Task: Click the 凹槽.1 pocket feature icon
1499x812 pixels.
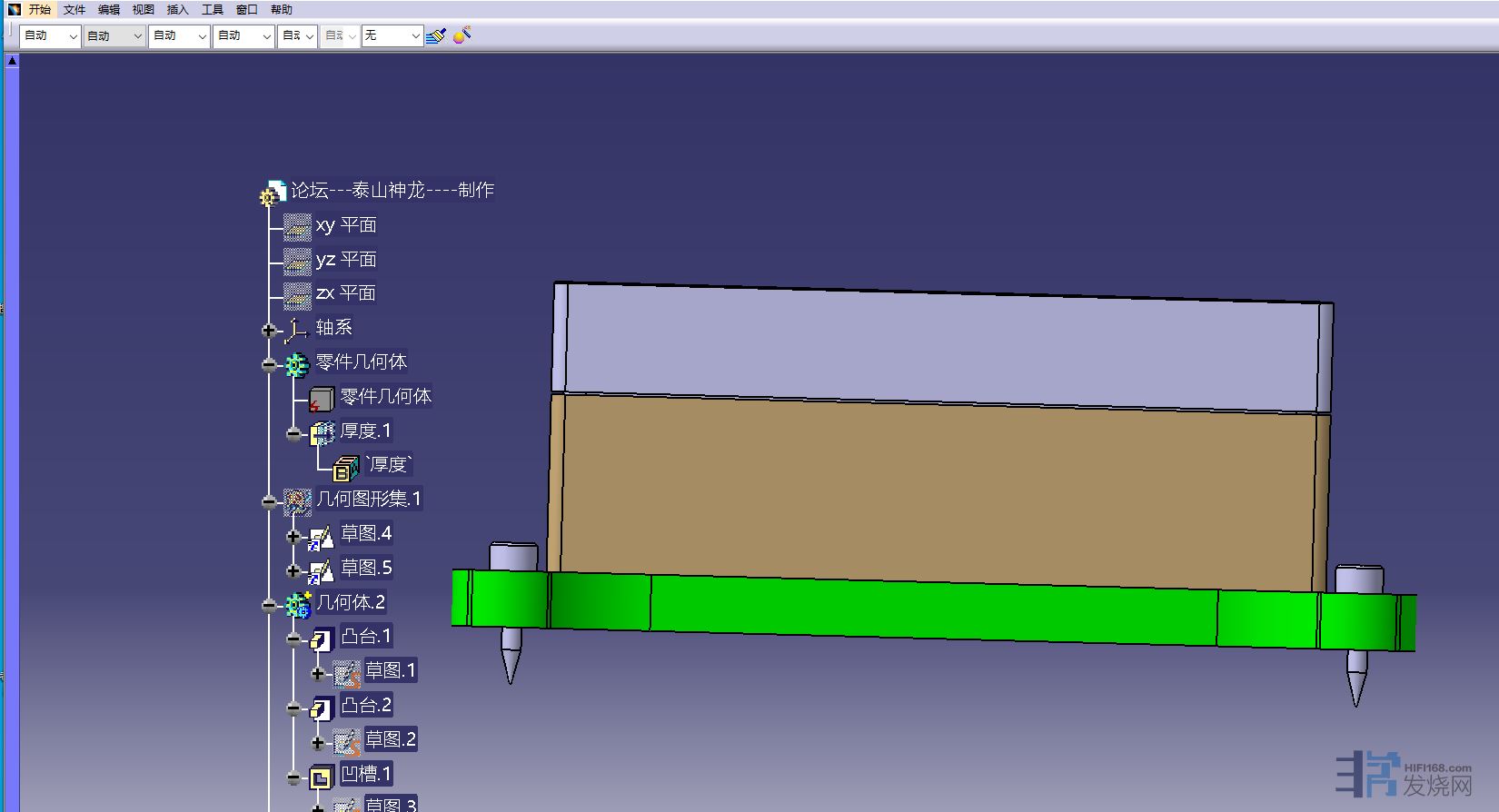Action: point(322,777)
